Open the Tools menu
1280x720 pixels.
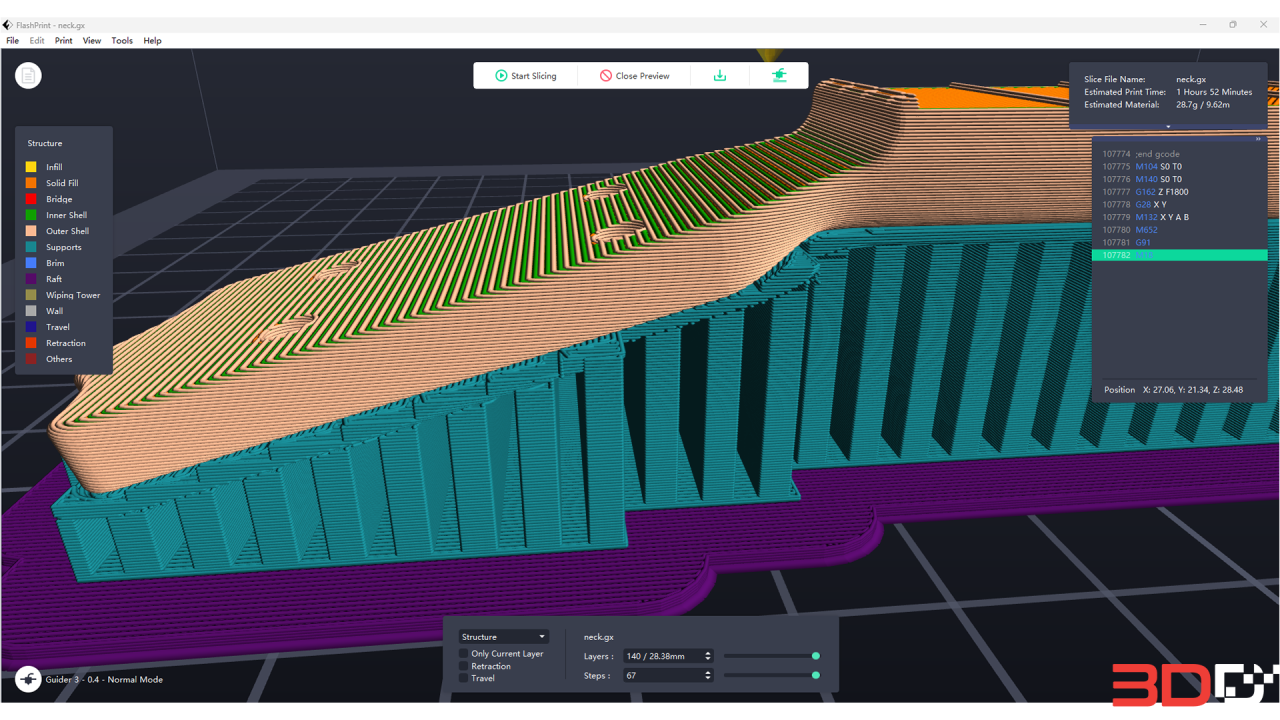point(122,40)
